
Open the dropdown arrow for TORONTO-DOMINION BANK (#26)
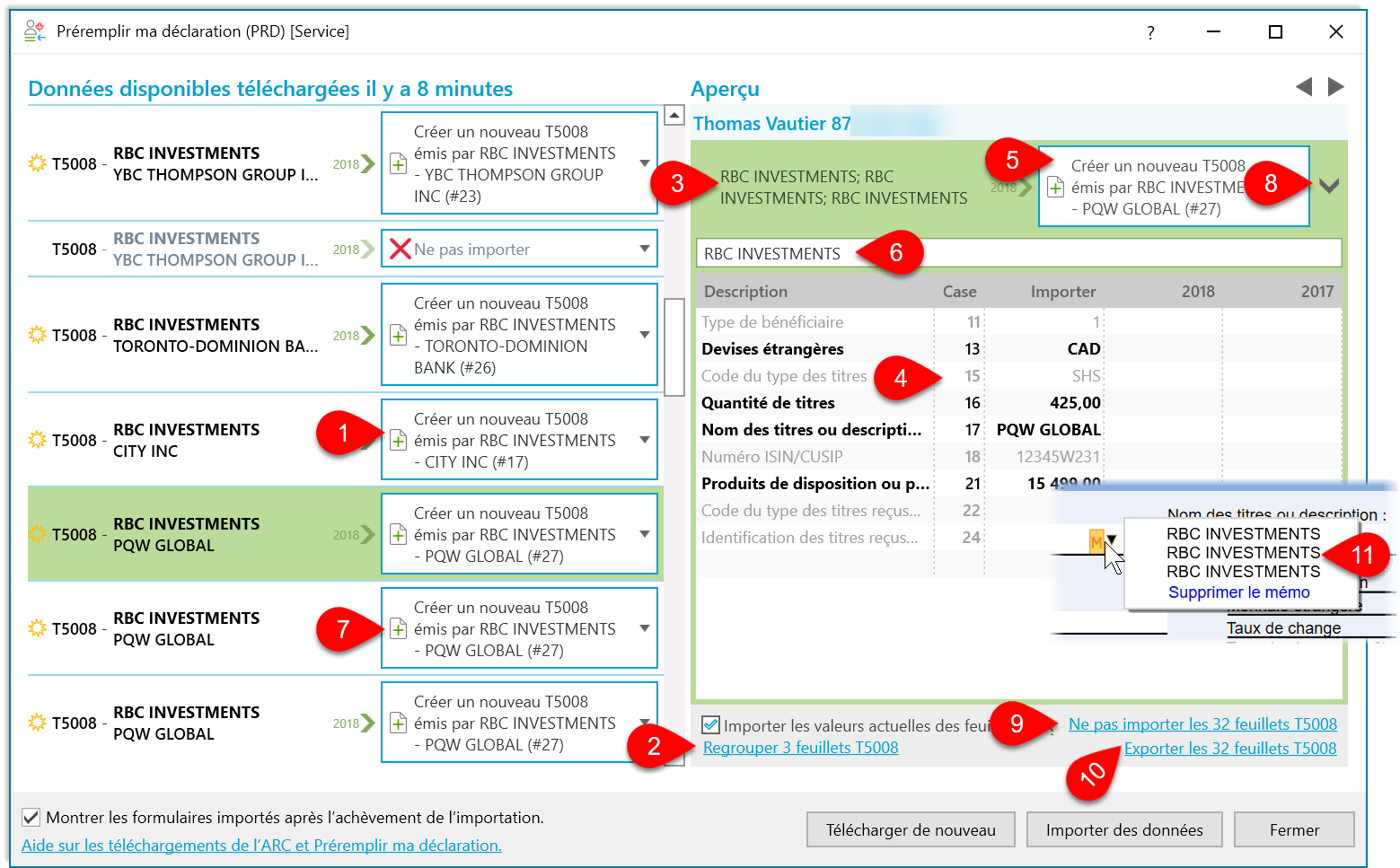click(645, 335)
